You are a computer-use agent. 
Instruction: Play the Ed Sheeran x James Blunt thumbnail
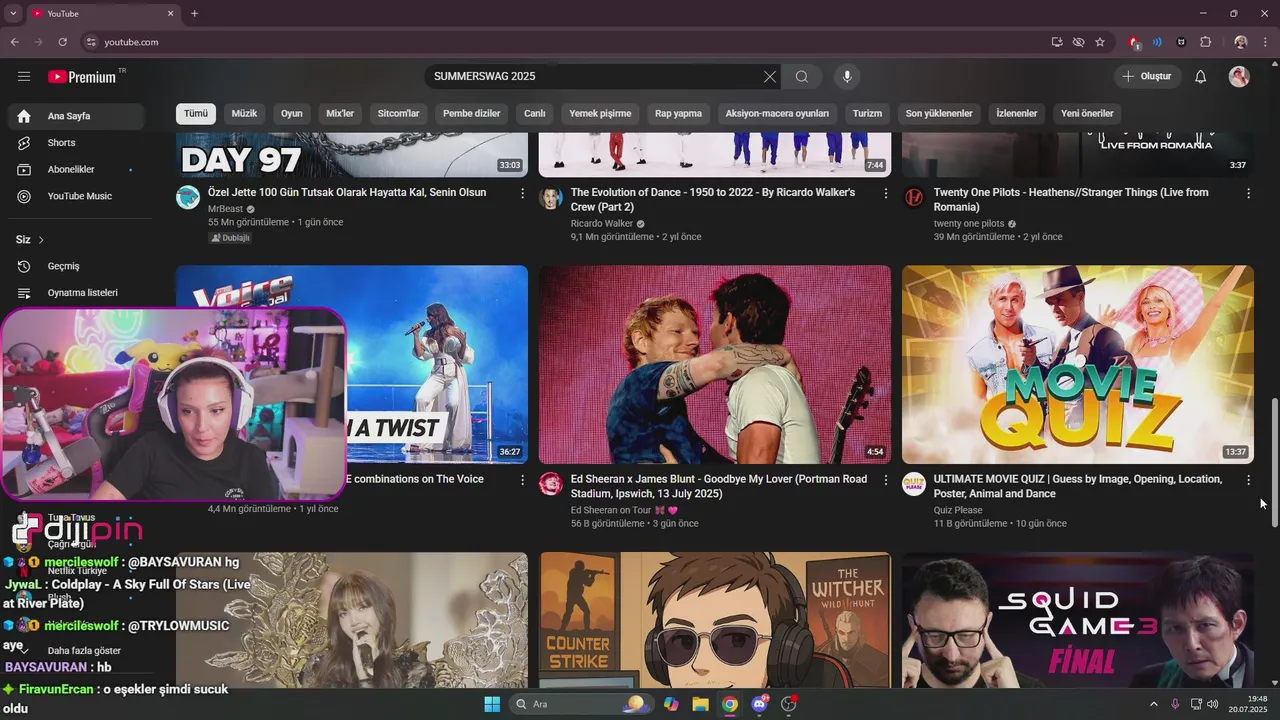point(715,364)
